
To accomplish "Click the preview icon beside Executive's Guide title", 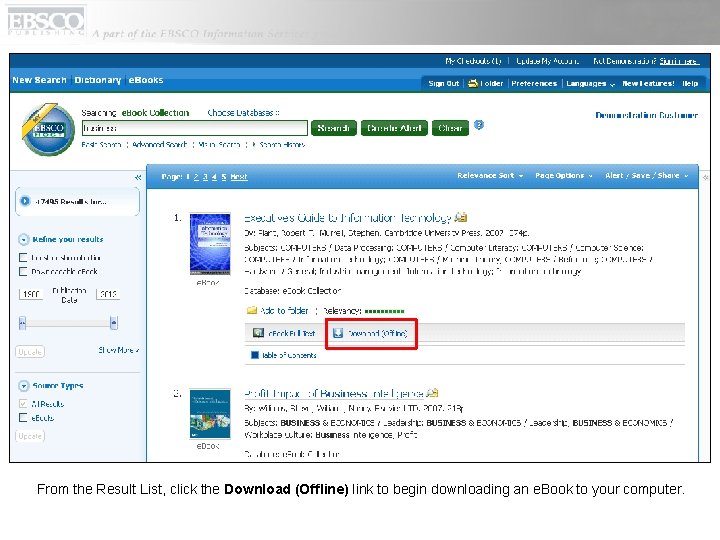I will click(x=461, y=217).
